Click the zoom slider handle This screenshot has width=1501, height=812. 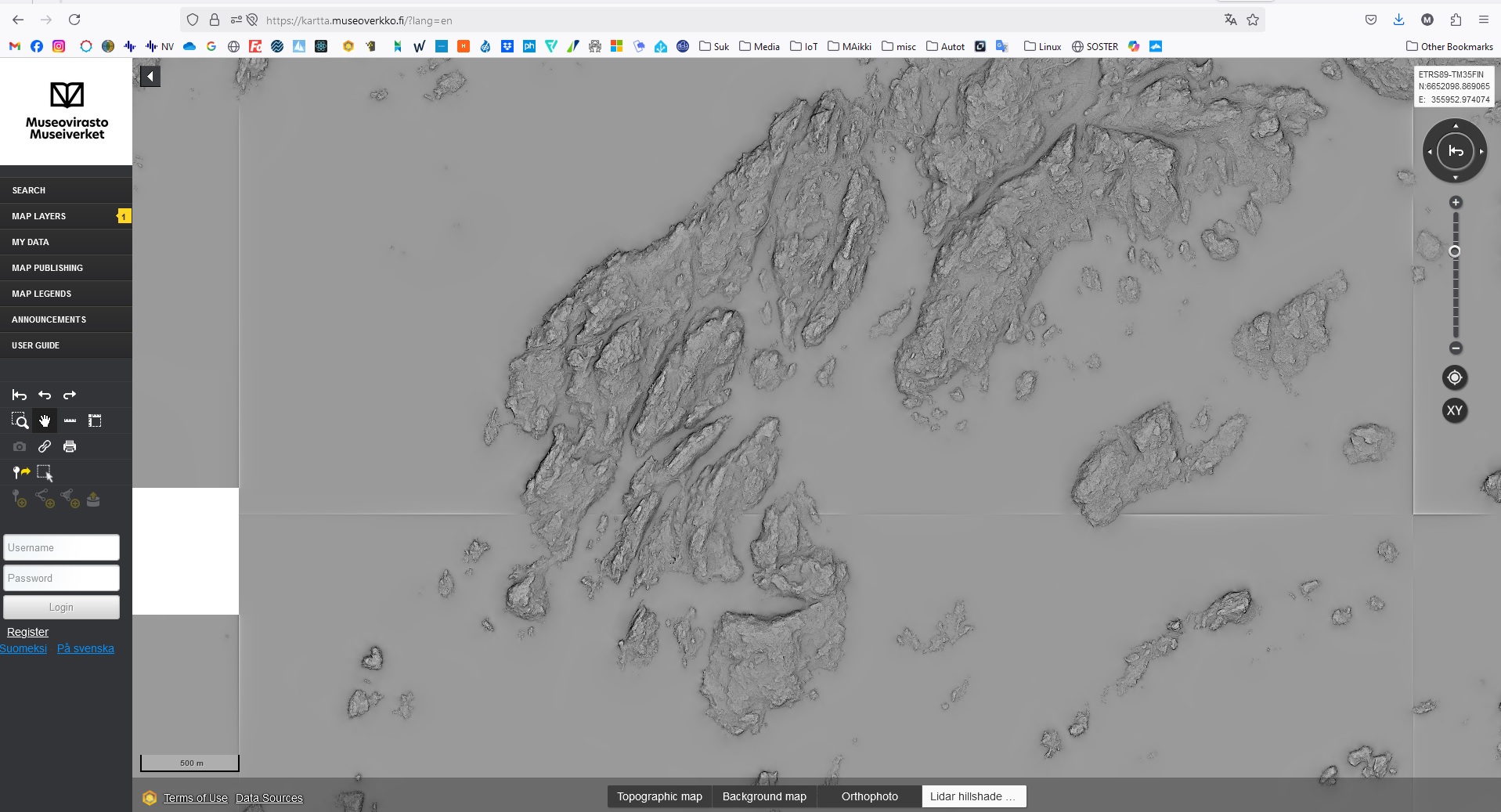(1455, 251)
